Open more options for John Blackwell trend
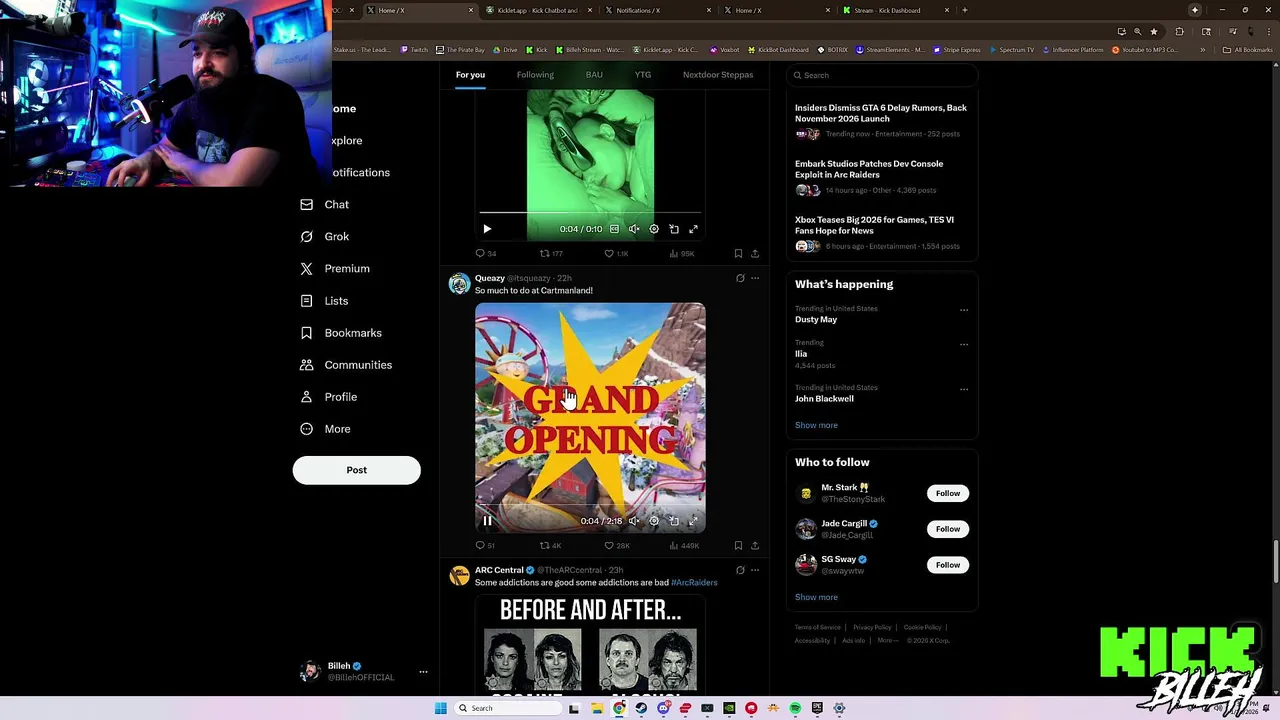This screenshot has width=1280, height=720. coord(964,389)
